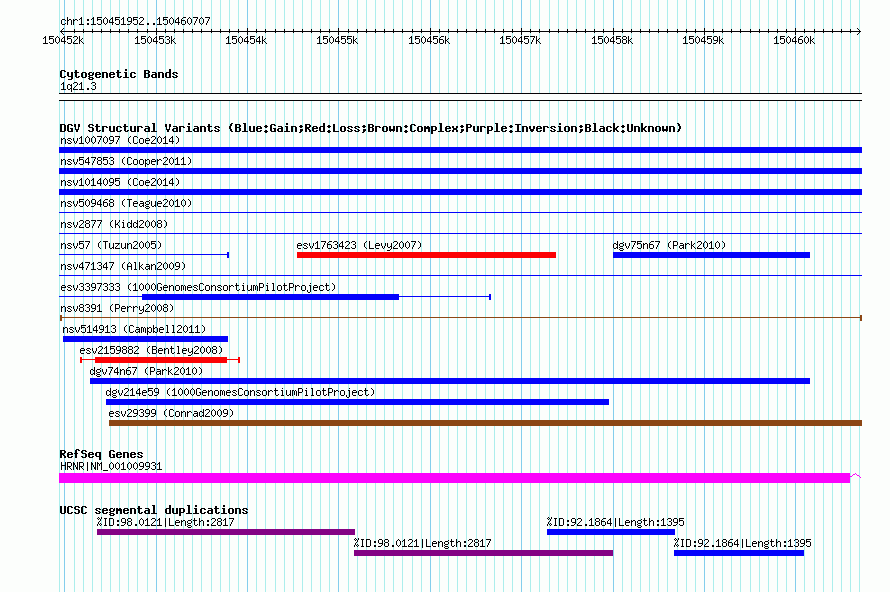
Task: Select the lower-right ID:92.1864 Length:1395 bar
Action: click(x=739, y=553)
